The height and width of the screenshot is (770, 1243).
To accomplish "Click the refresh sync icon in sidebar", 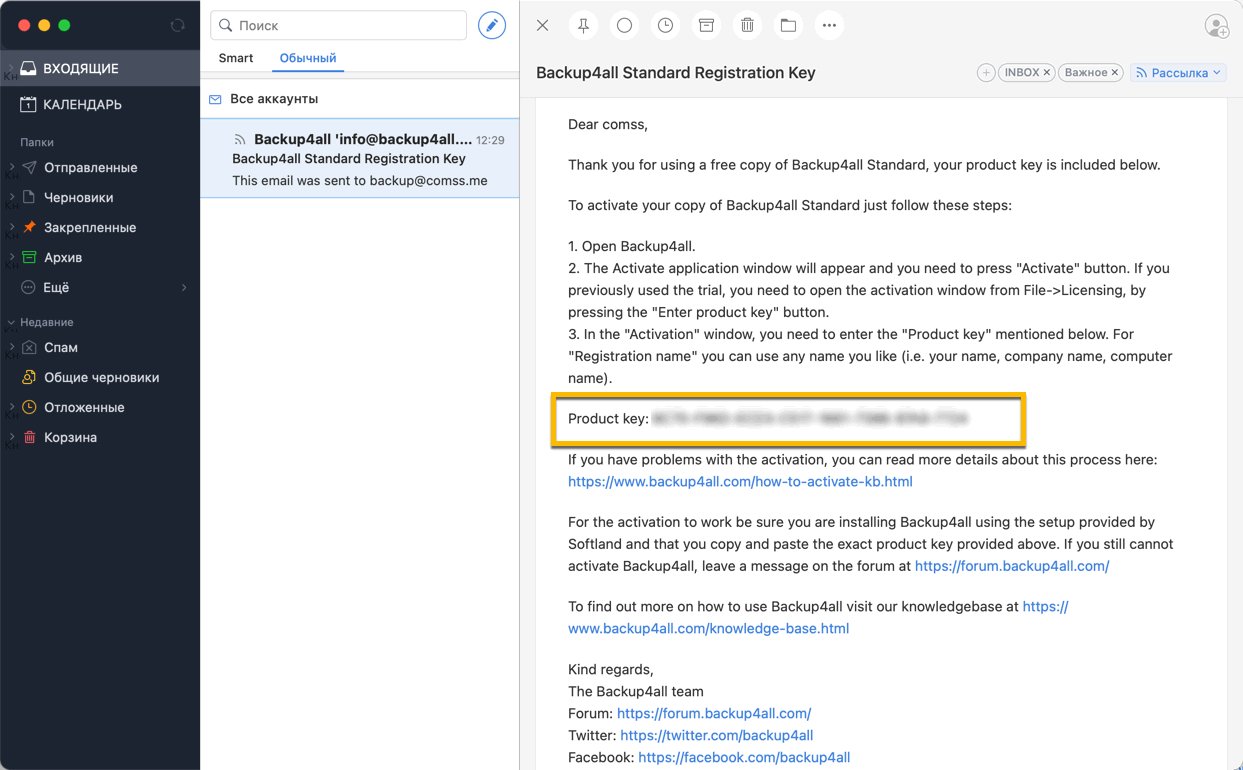I will (178, 26).
